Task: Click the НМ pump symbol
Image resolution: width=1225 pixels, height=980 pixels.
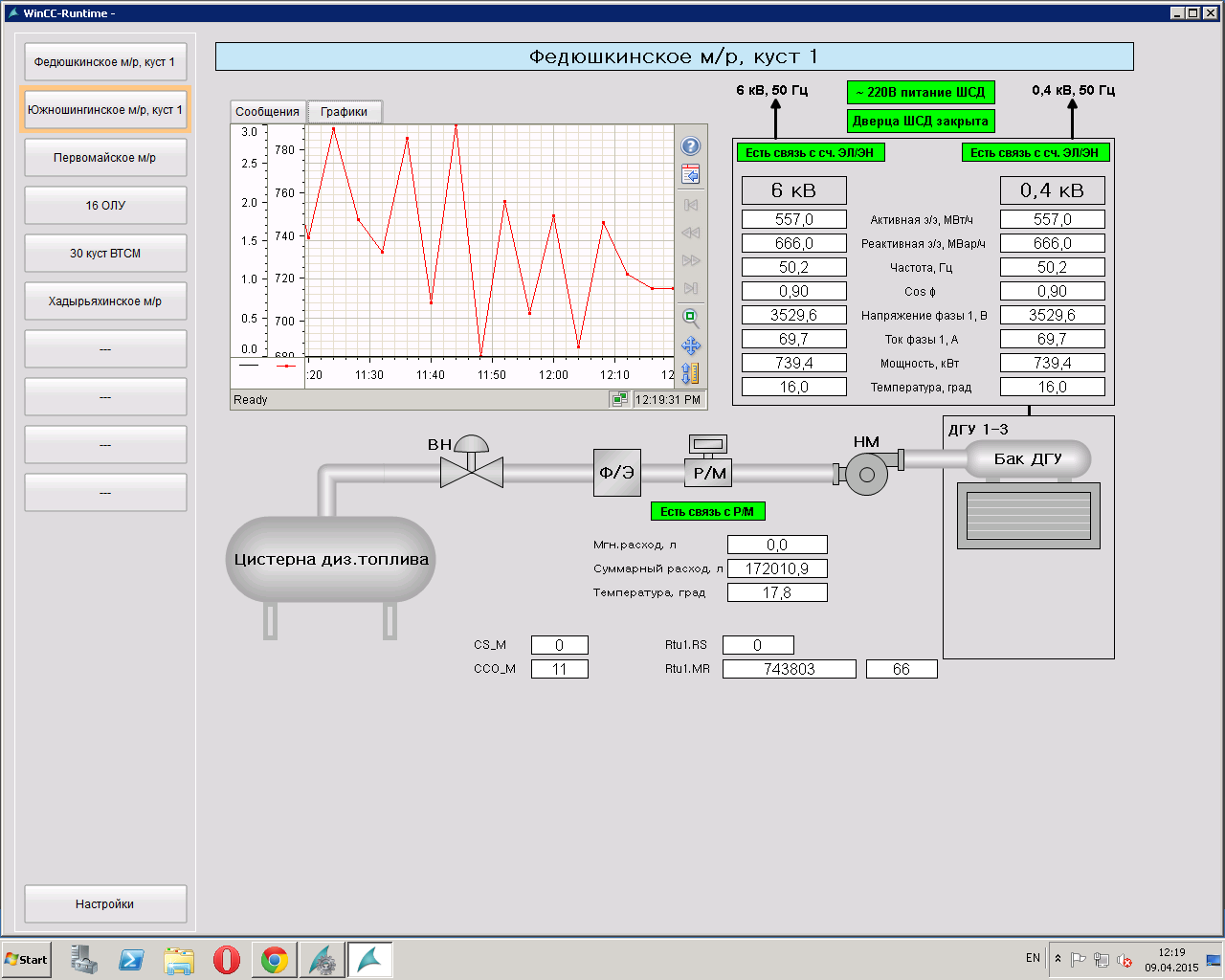Action: click(x=866, y=474)
